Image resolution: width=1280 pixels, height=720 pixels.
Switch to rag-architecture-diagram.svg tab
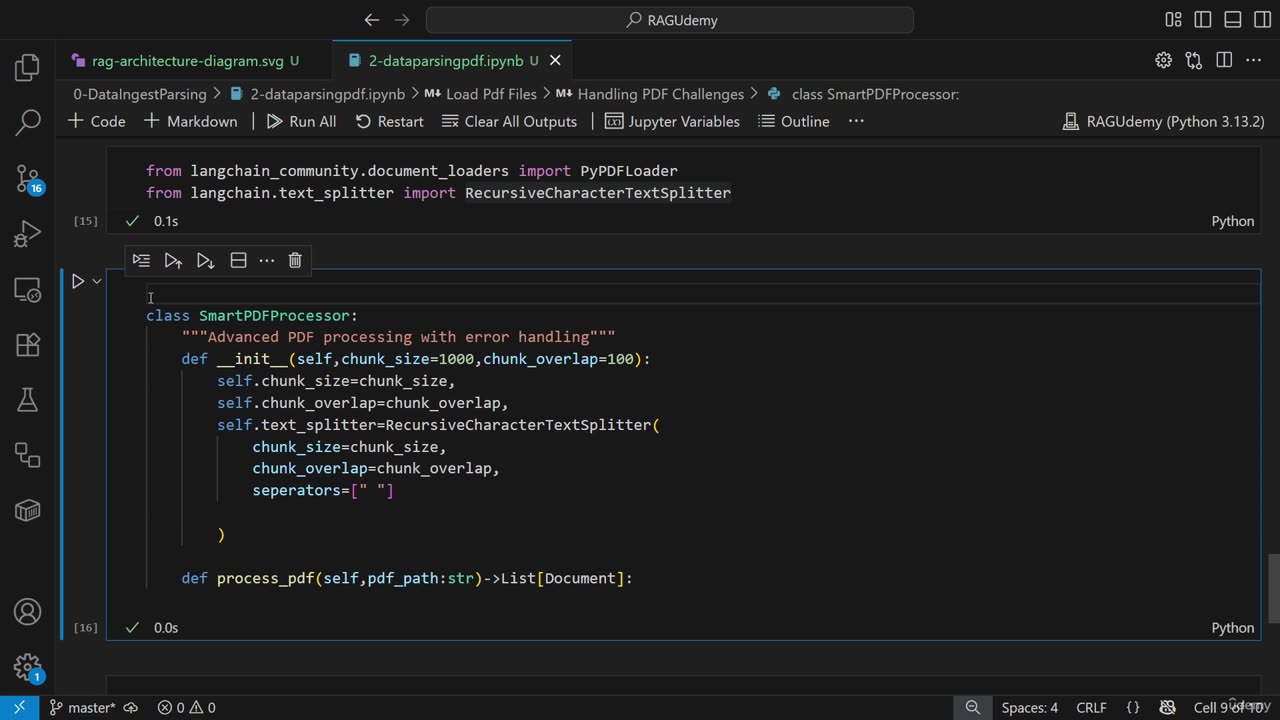[187, 61]
